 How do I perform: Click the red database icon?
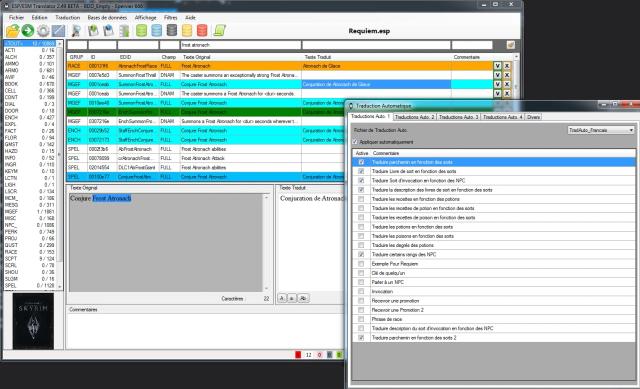pyautogui.click(x=202, y=31)
